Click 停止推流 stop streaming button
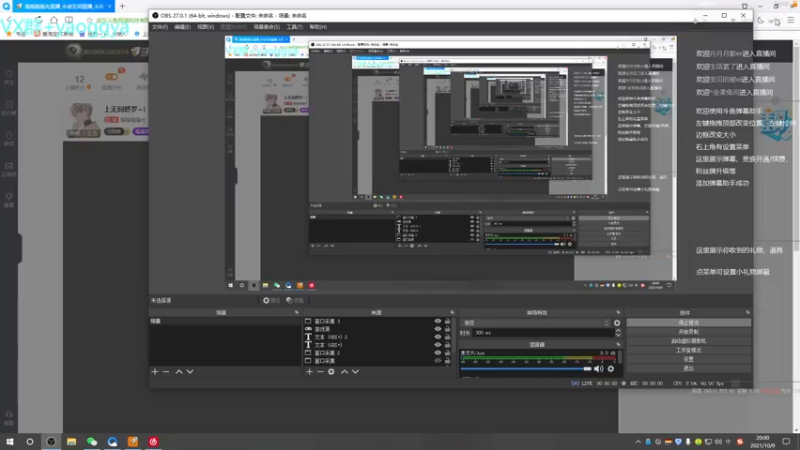The image size is (800, 450). 689,322
